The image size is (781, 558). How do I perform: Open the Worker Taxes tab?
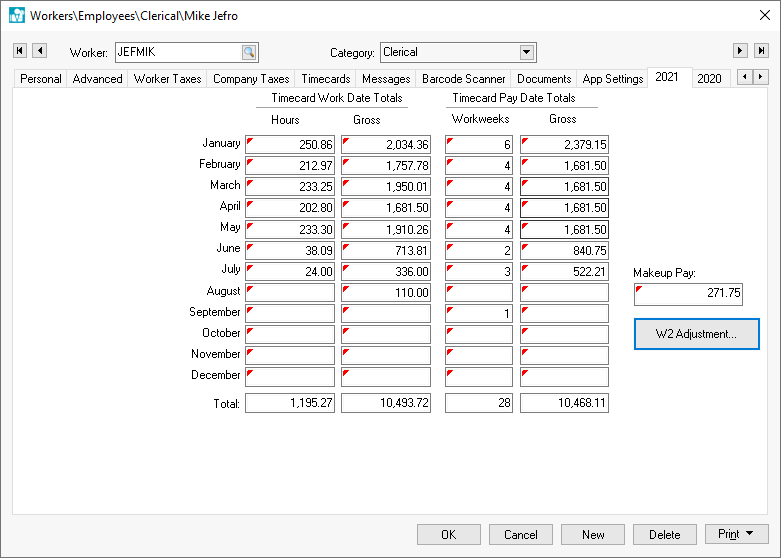coord(167,79)
